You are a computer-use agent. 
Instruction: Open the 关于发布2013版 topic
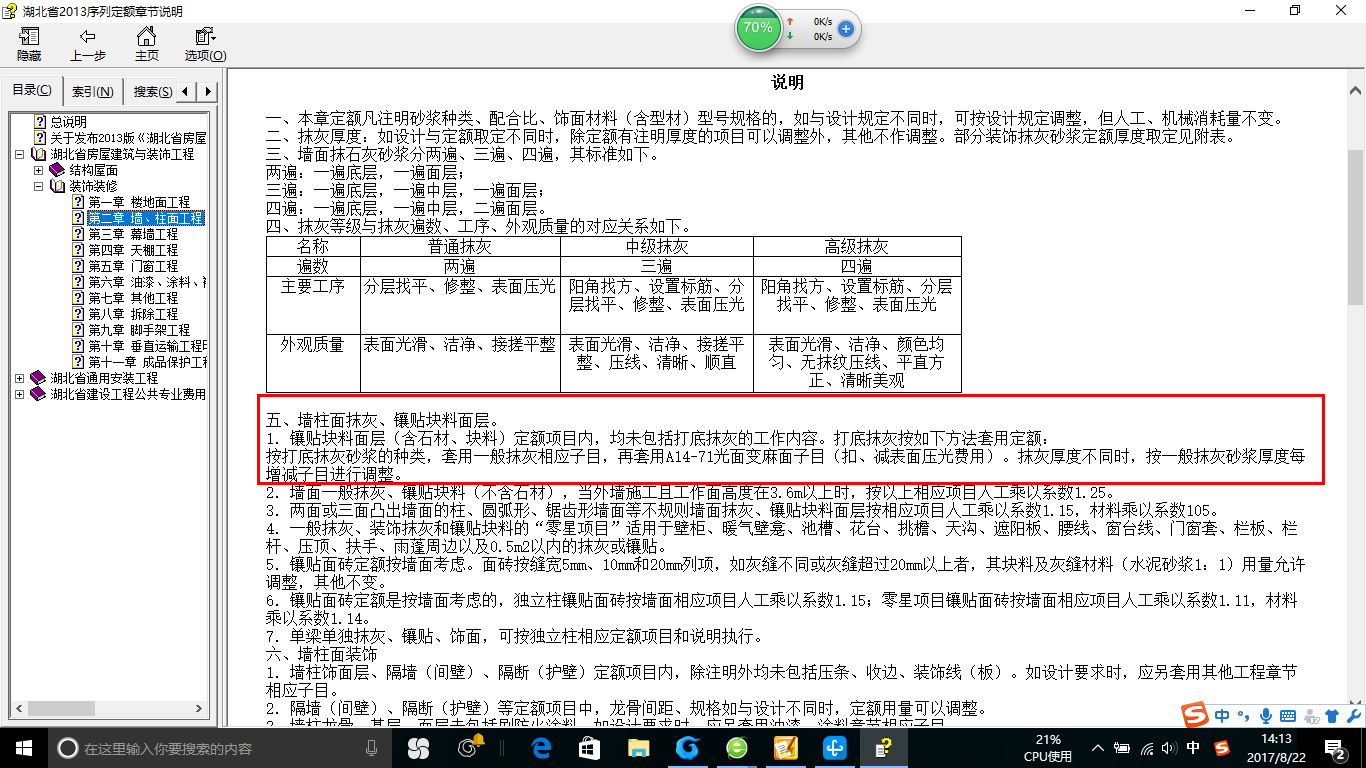(x=128, y=138)
